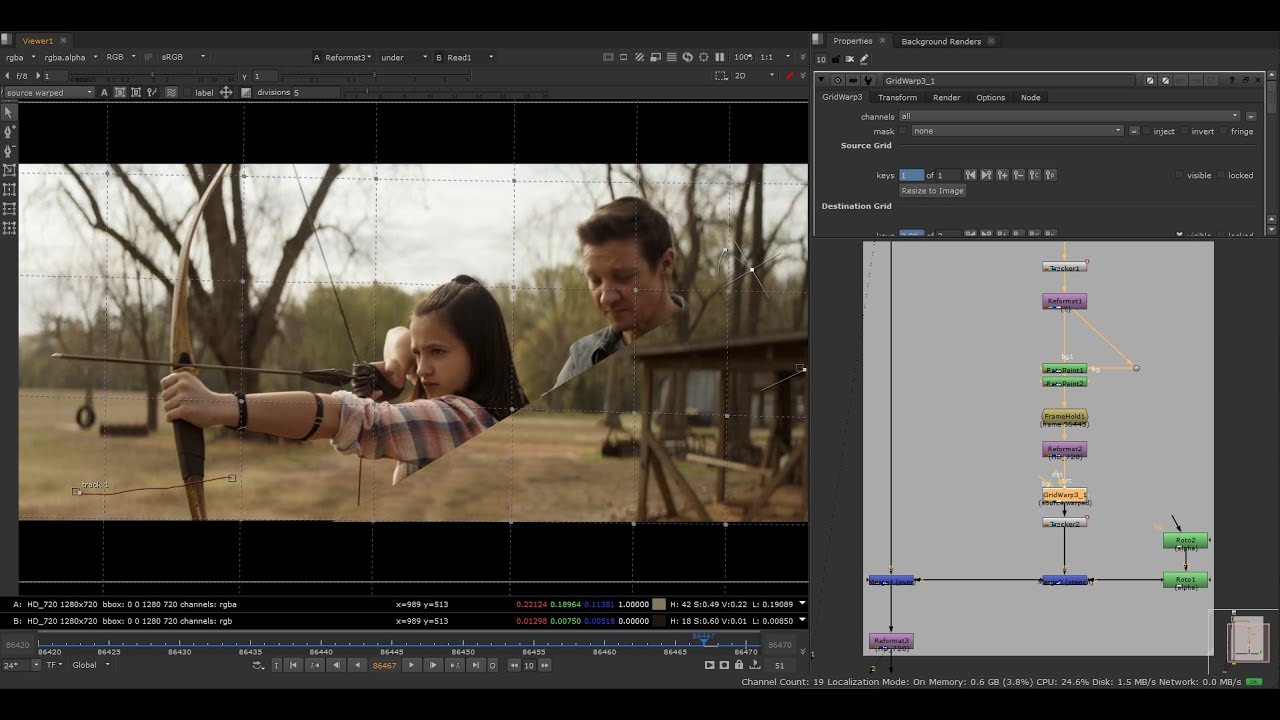
Task: Click the capture/flipbook icon near timeline
Action: (709, 665)
